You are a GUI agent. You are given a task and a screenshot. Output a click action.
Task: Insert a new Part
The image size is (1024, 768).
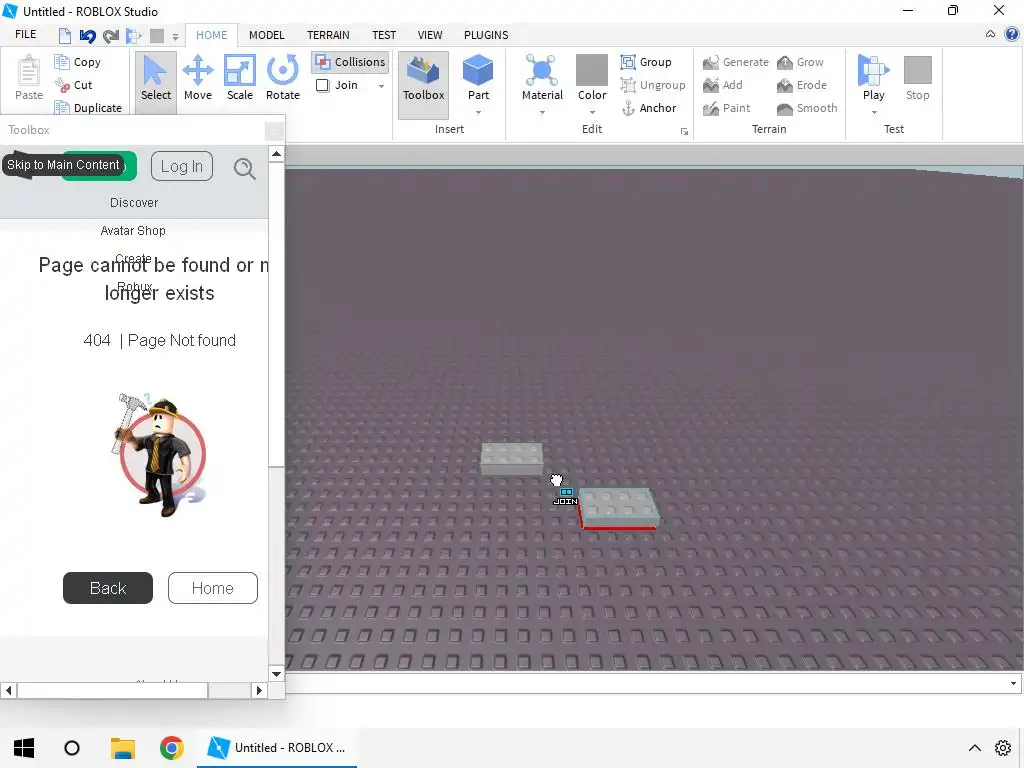point(478,78)
